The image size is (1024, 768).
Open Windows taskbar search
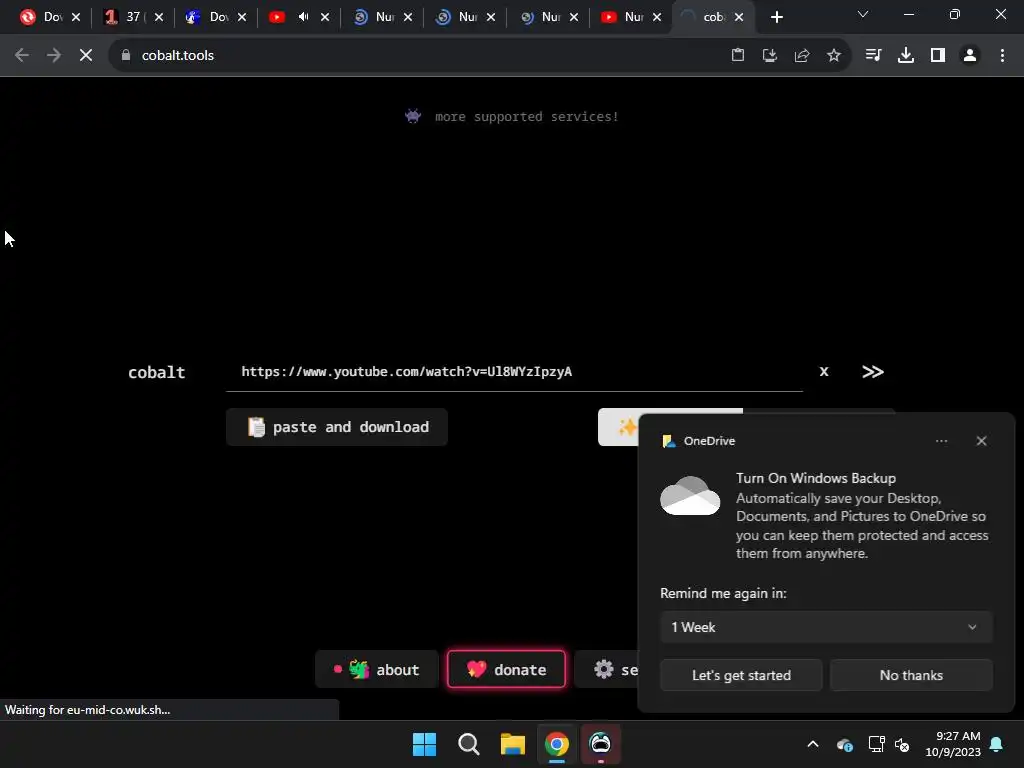(468, 744)
